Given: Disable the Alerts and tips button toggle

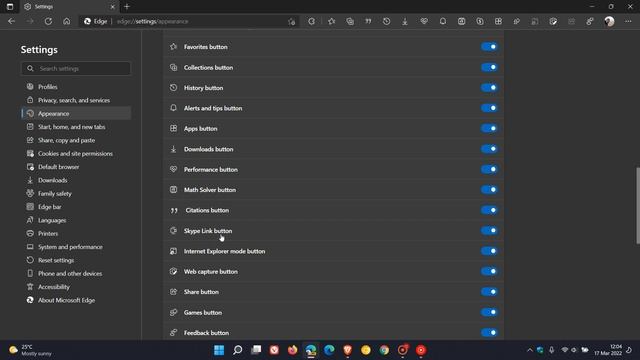Looking at the screenshot, I should [489, 108].
